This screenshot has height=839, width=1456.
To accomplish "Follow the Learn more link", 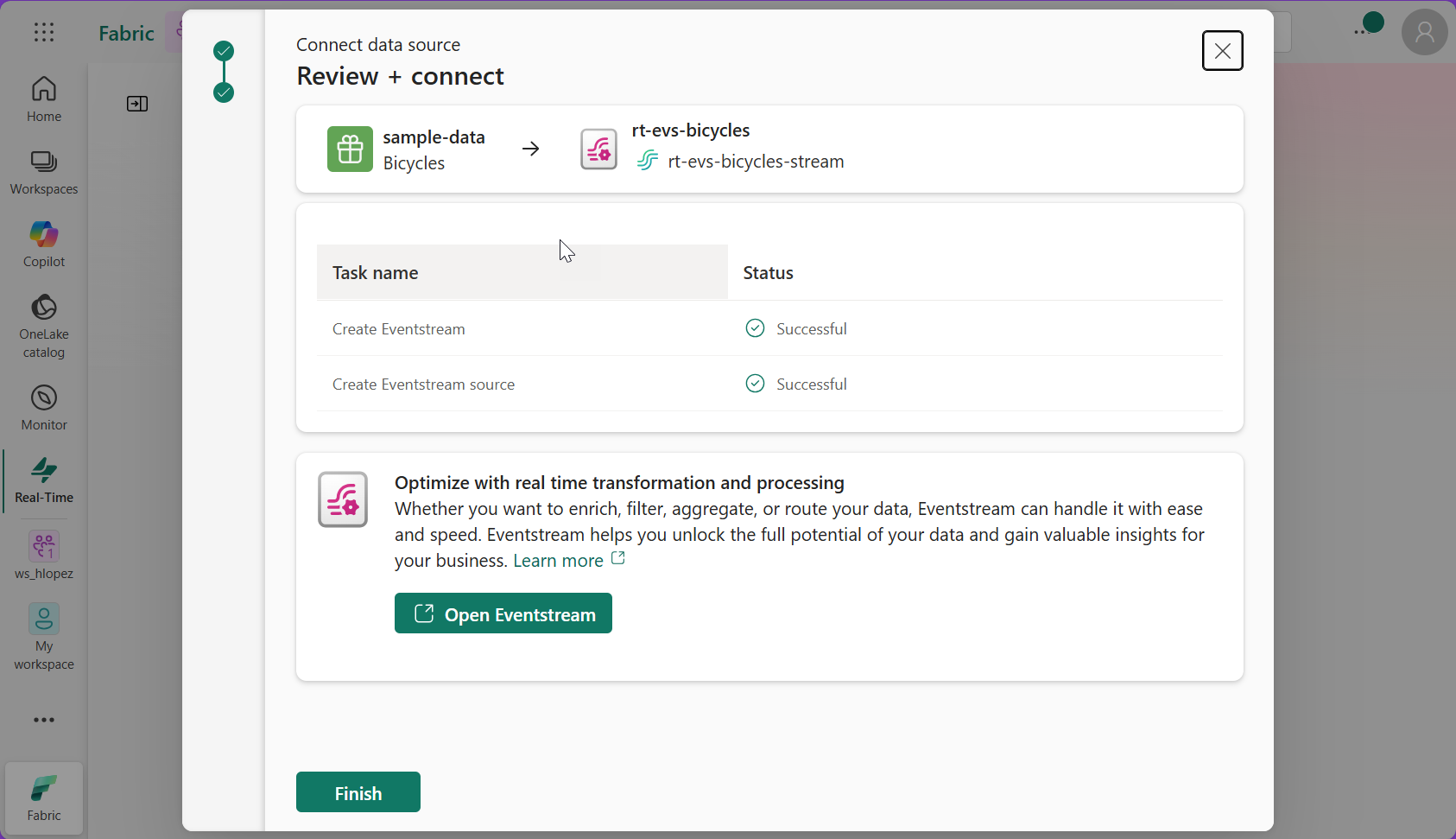I will click(x=559, y=561).
